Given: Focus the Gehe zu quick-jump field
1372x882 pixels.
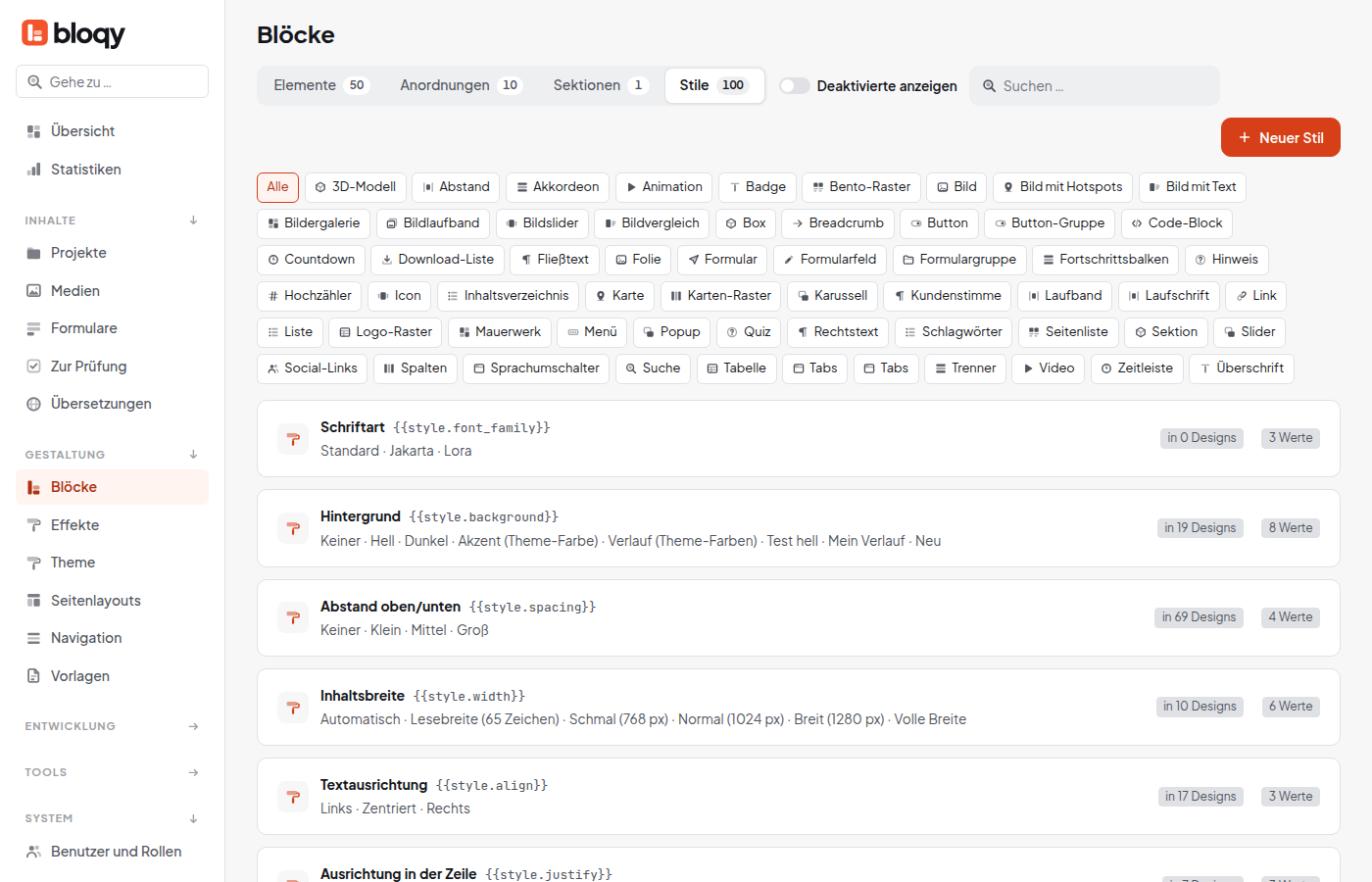Looking at the screenshot, I should pyautogui.click(x=112, y=81).
